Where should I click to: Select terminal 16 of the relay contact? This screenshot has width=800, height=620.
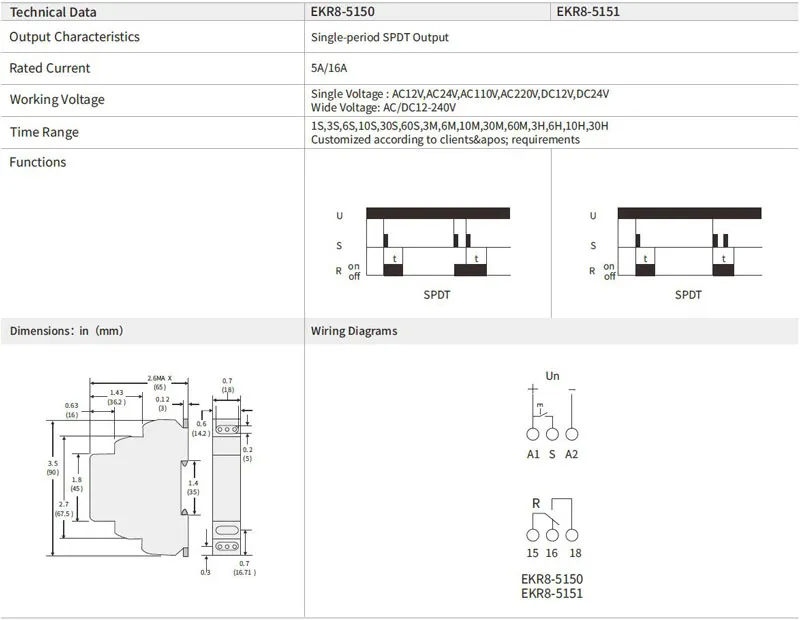click(x=551, y=533)
